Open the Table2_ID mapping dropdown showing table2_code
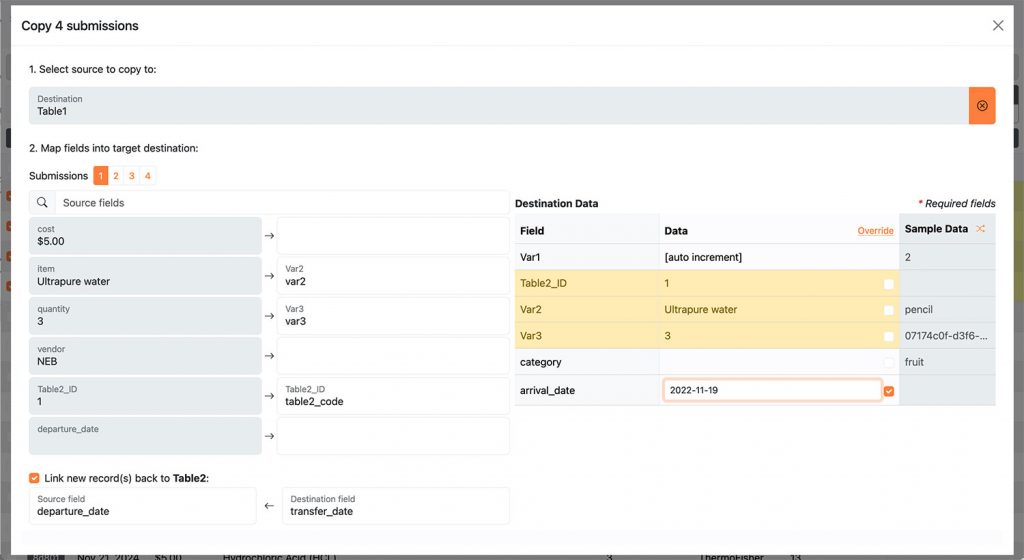The height and width of the screenshot is (560, 1024). [393, 396]
